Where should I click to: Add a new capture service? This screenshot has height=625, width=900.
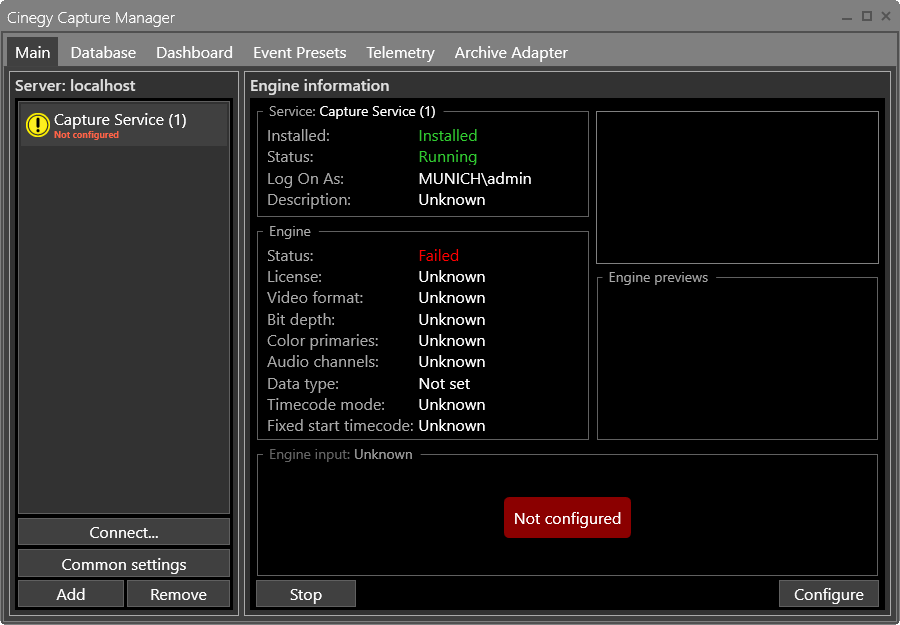click(x=70, y=593)
